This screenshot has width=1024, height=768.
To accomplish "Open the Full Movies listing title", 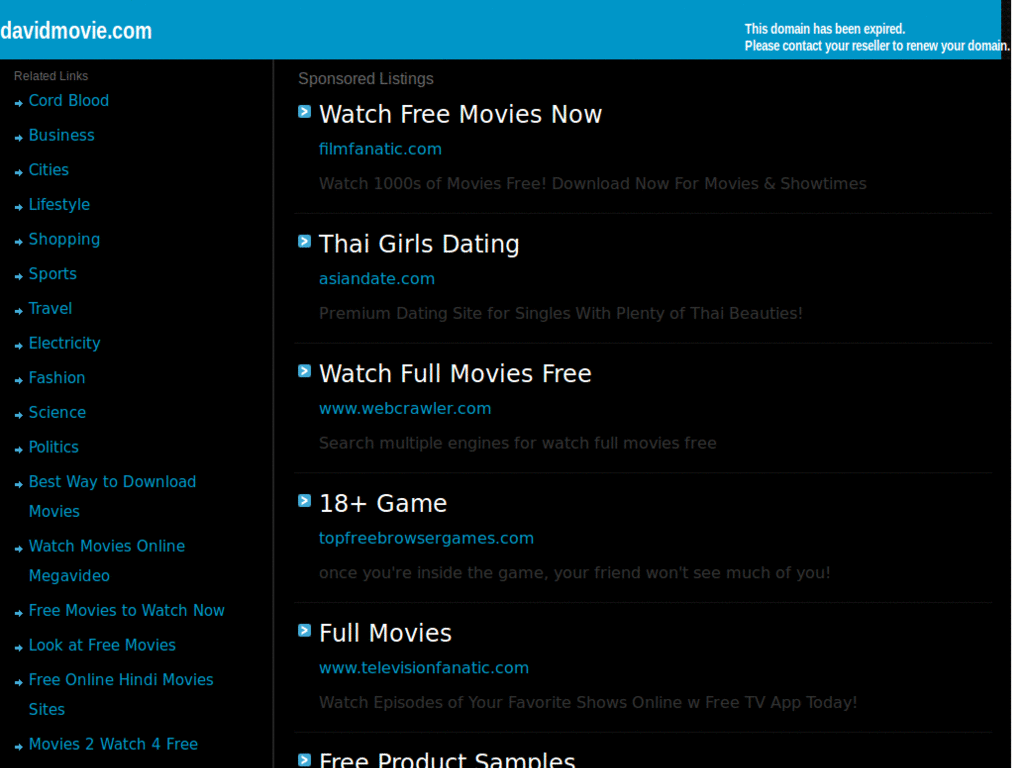I will pos(385,633).
